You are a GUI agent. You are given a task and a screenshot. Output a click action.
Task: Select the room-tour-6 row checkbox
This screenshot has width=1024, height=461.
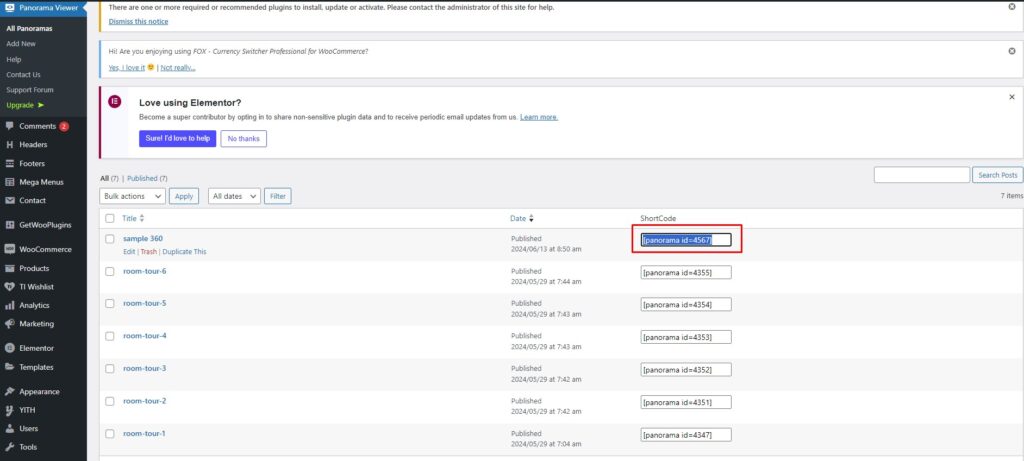(x=110, y=271)
